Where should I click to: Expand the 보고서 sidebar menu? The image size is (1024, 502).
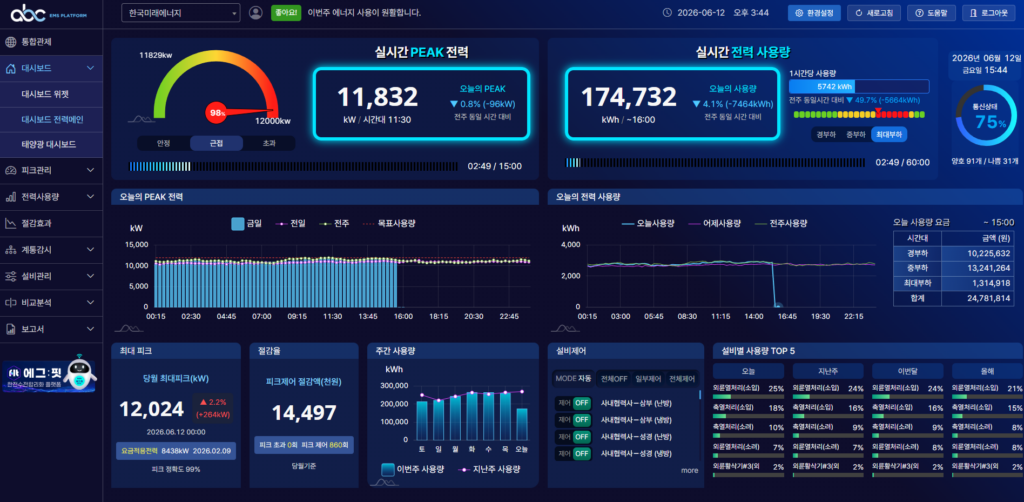[52, 329]
